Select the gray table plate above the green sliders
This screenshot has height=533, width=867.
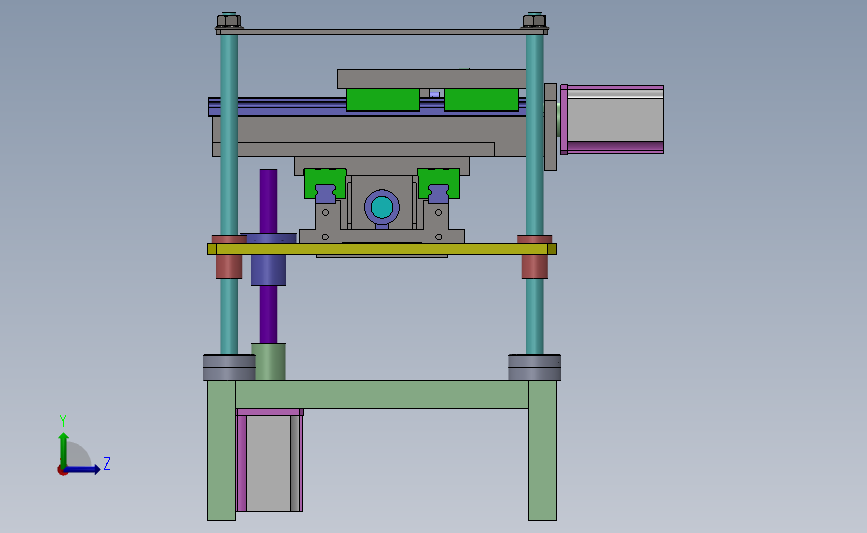(431, 79)
